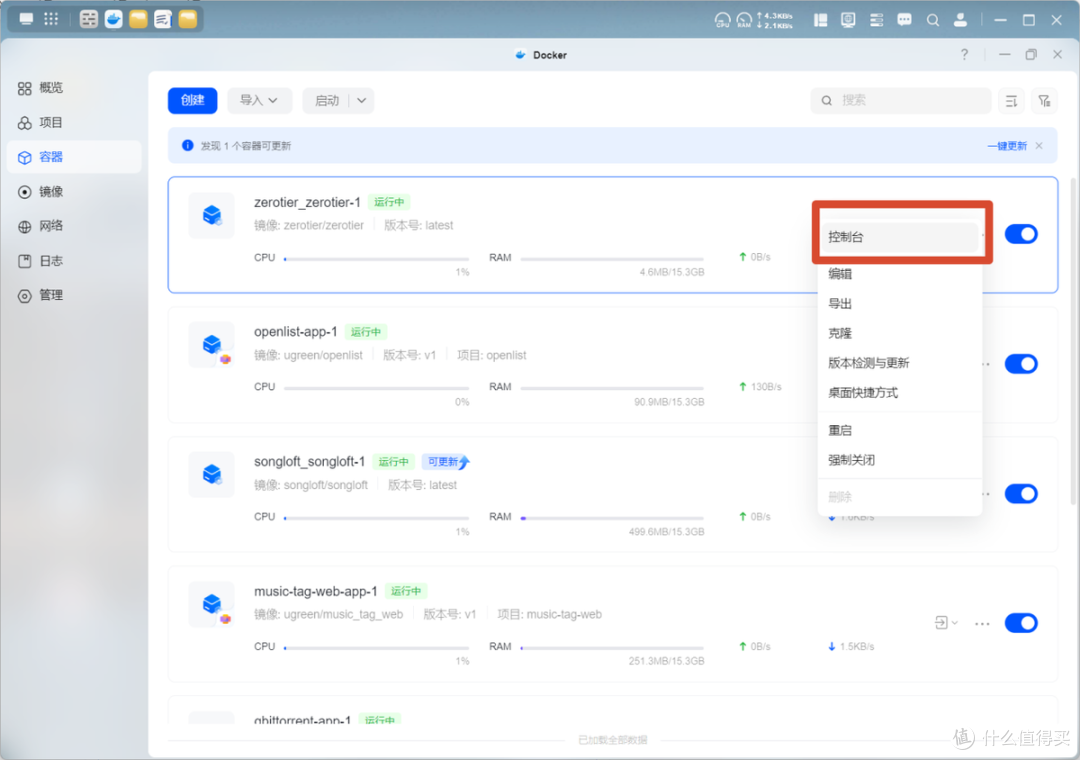Image resolution: width=1080 pixels, height=760 pixels.
Task: Click zerotier_zerotier-1 container icon
Action: pyautogui.click(x=212, y=215)
